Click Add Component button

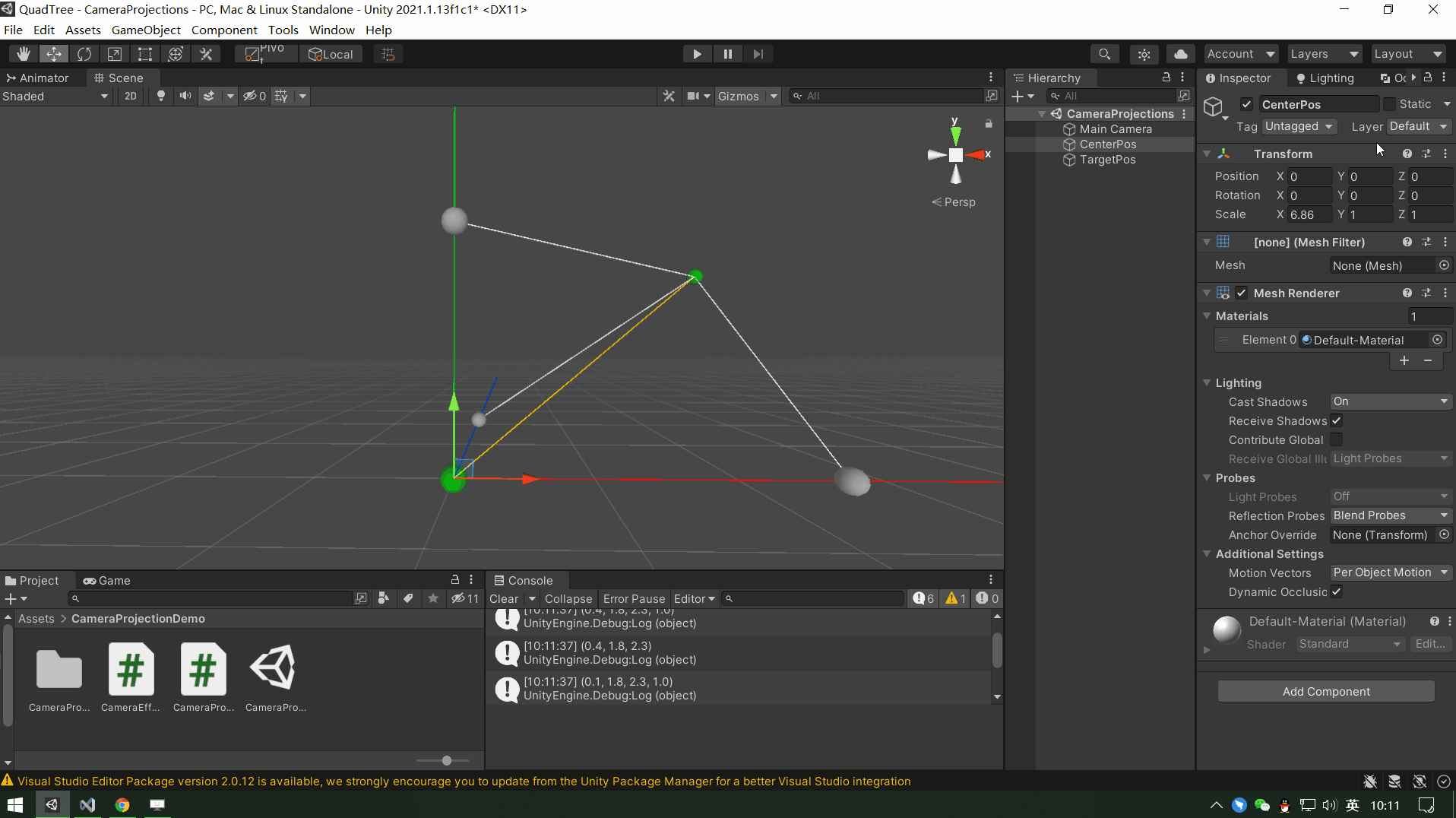tap(1326, 691)
